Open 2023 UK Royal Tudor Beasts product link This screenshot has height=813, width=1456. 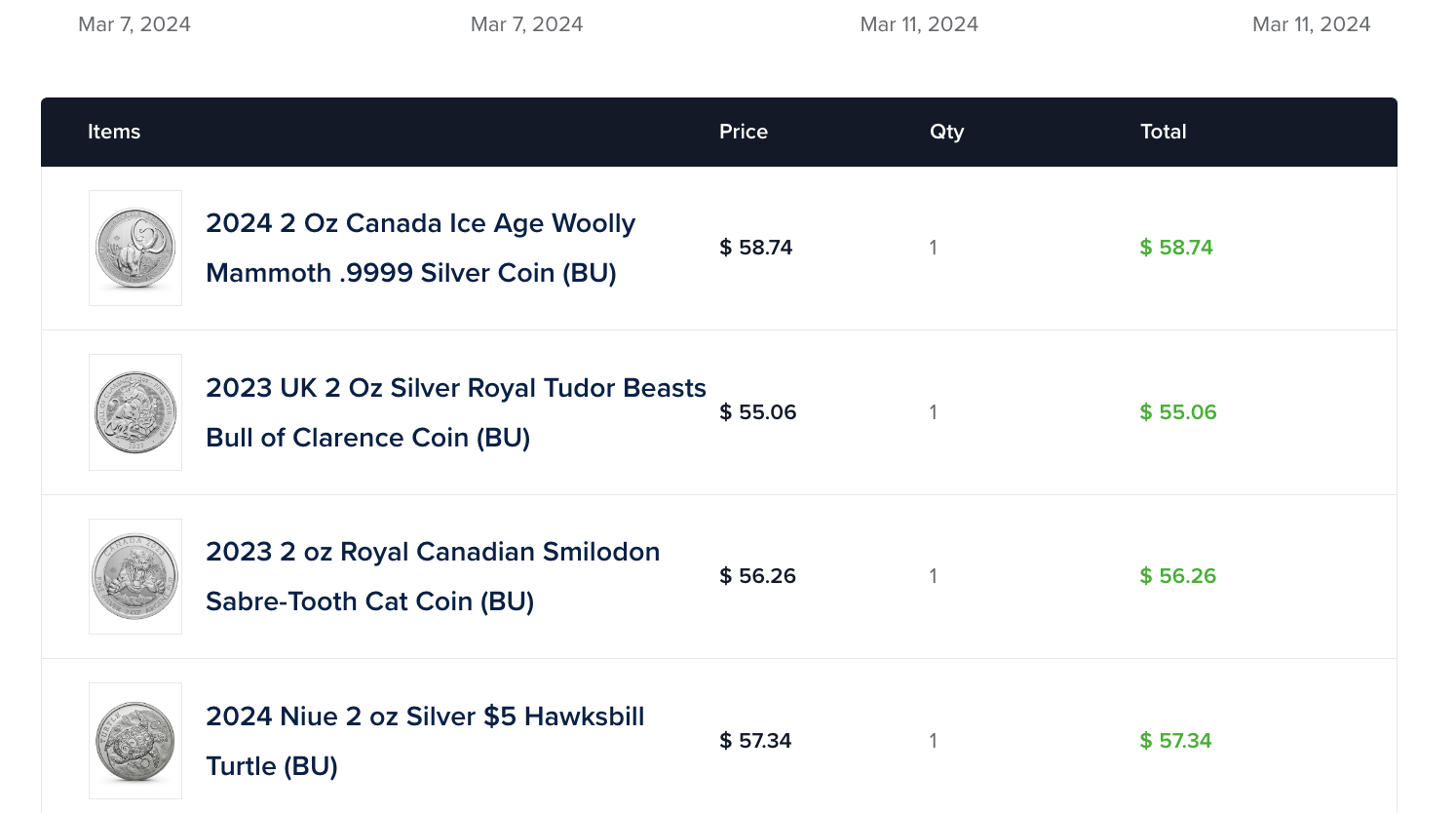[x=456, y=412]
